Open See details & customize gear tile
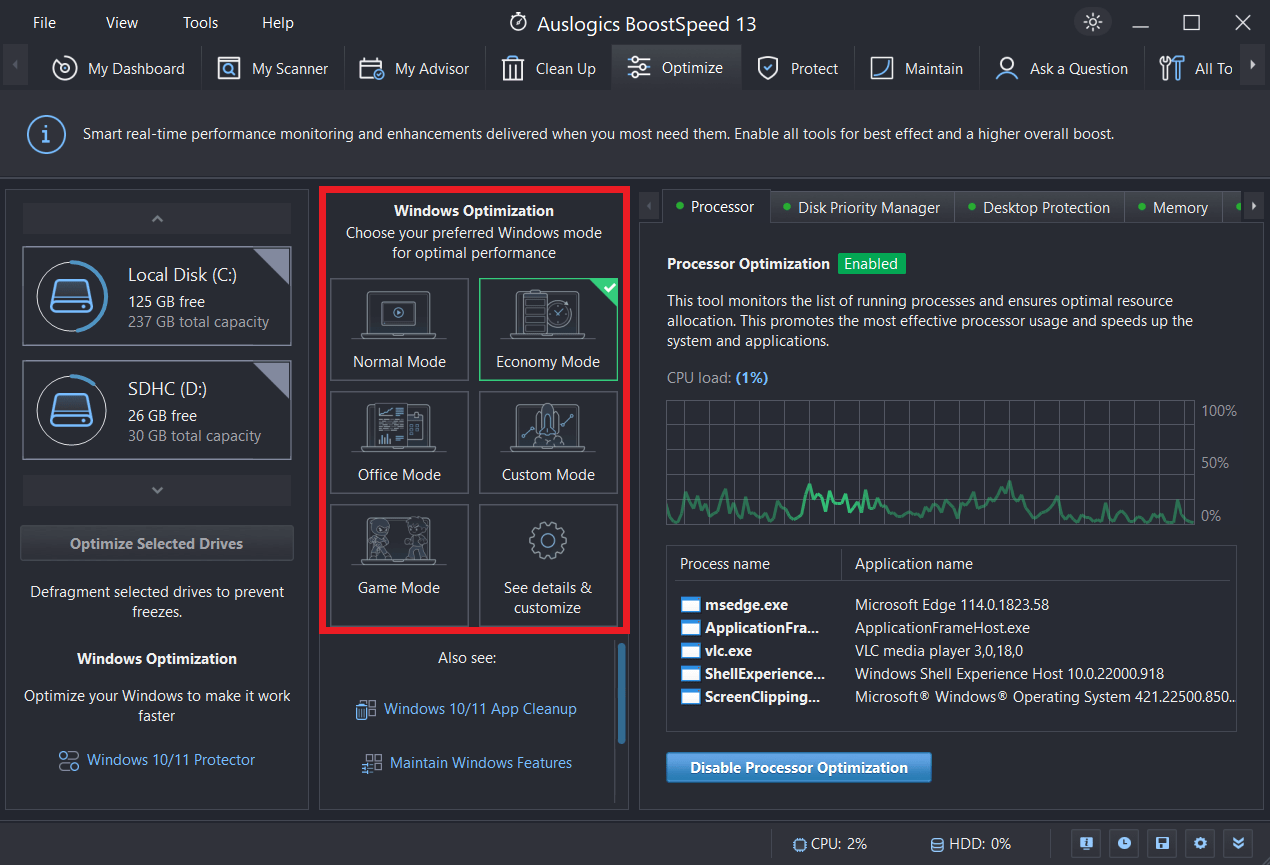Screen dimensions: 1270x865 (x=548, y=565)
